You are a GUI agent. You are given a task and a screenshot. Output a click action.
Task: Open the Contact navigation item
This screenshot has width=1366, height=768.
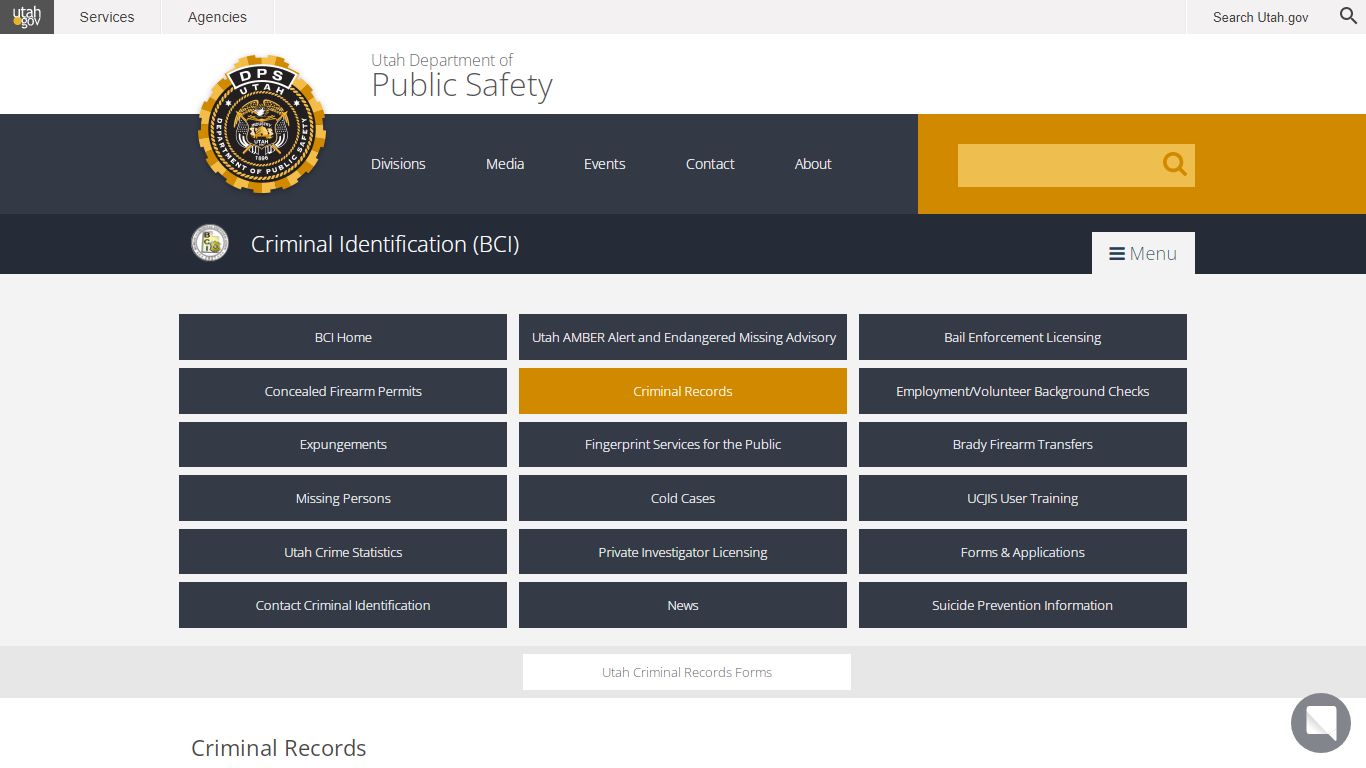pos(710,164)
